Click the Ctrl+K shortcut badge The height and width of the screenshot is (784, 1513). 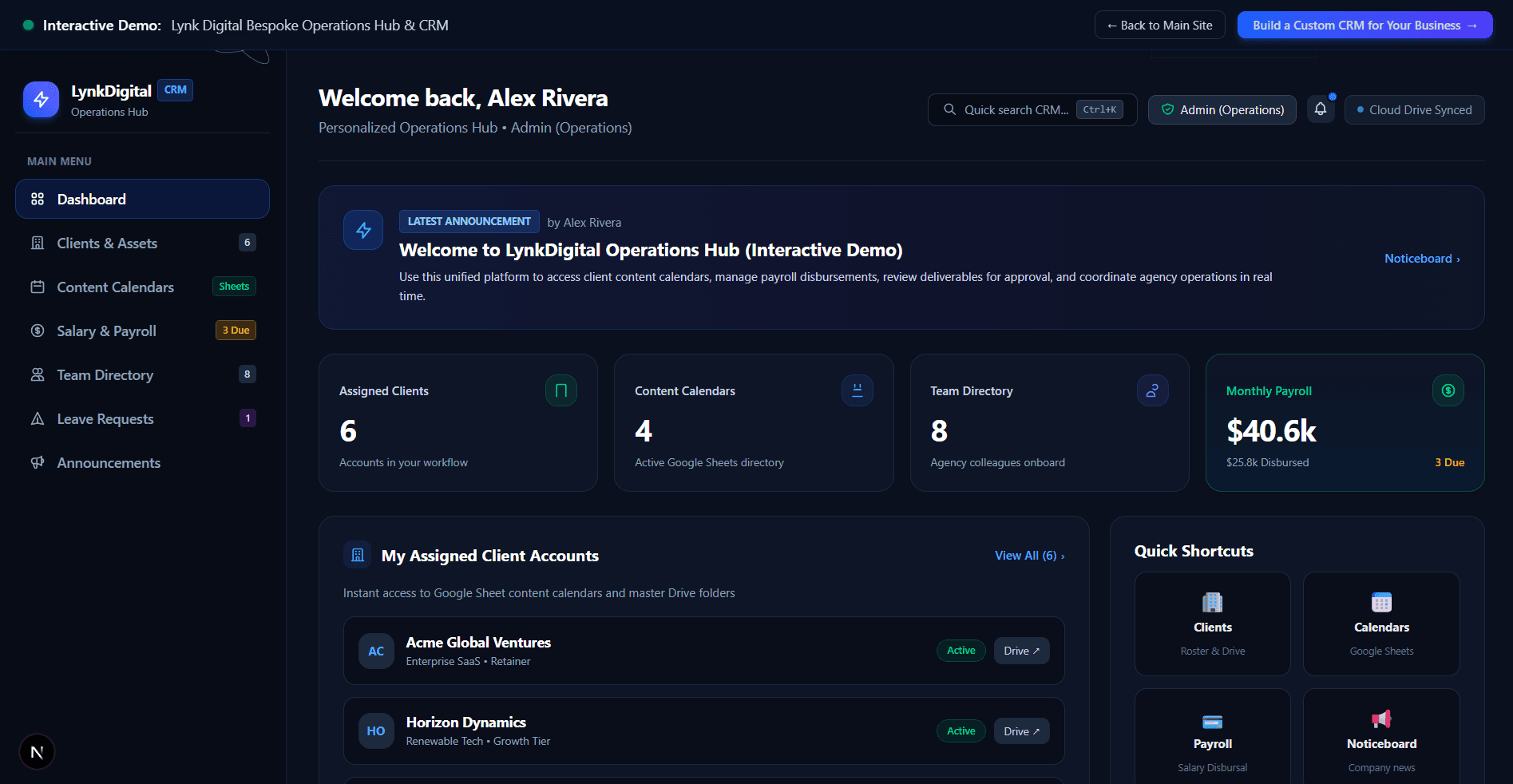point(1099,109)
